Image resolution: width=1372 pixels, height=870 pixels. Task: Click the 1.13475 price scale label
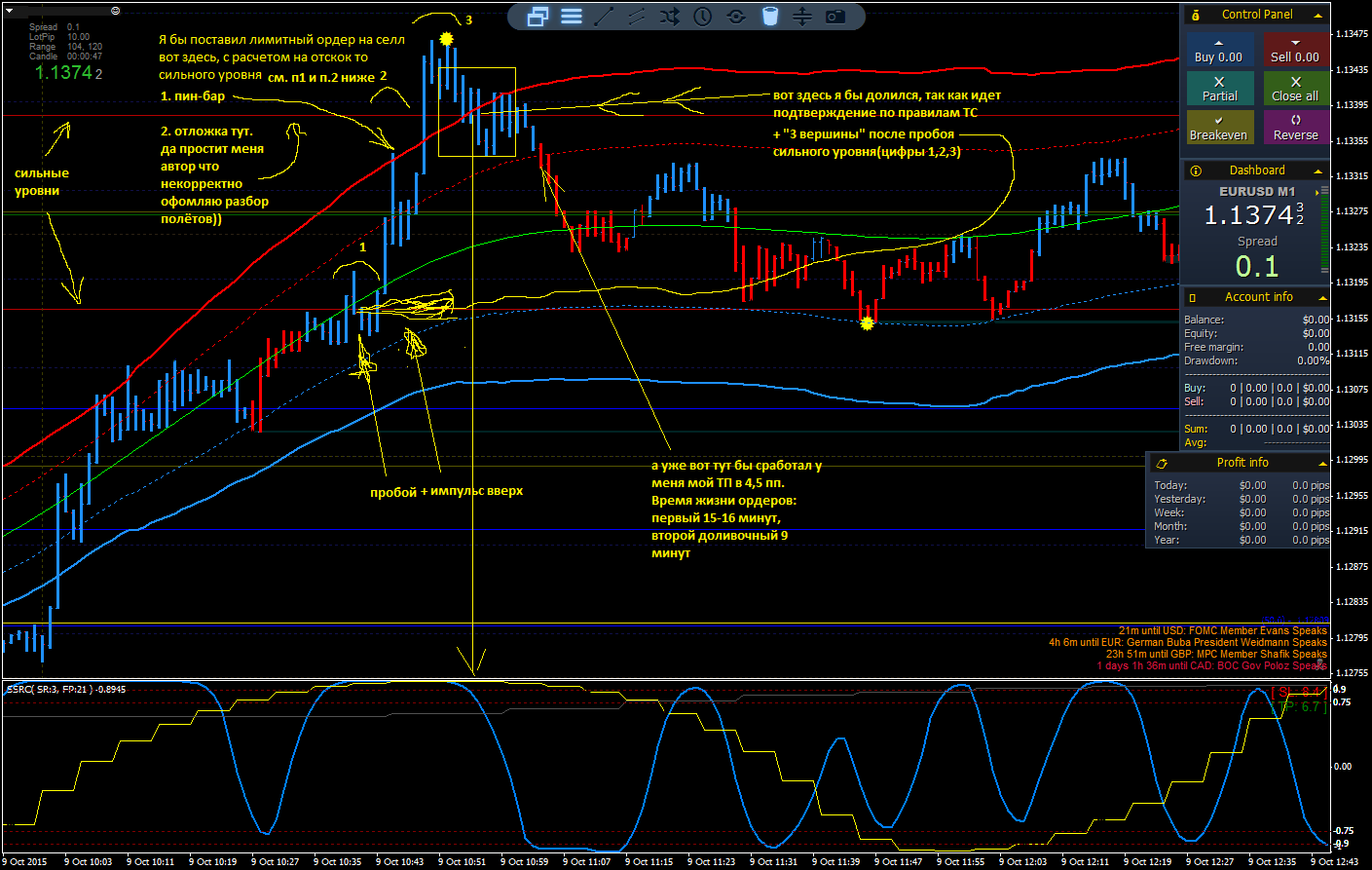coord(1352,34)
